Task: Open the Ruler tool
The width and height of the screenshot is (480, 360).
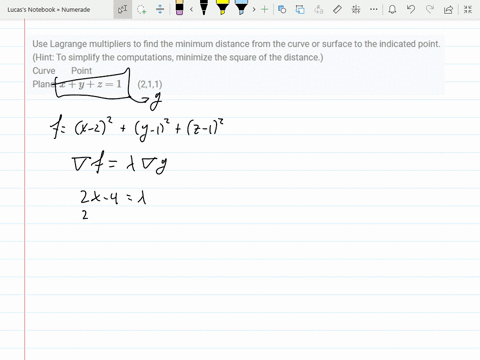Action: pos(337,9)
